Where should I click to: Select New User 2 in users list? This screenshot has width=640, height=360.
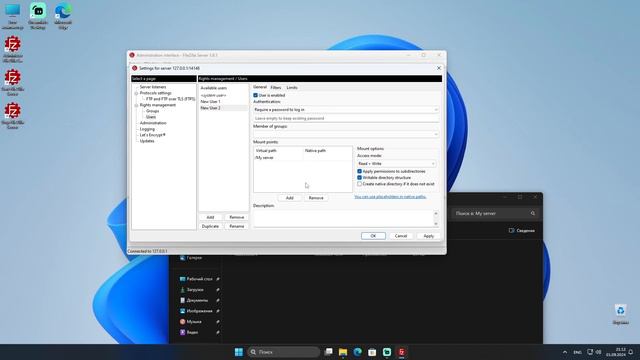223,108
